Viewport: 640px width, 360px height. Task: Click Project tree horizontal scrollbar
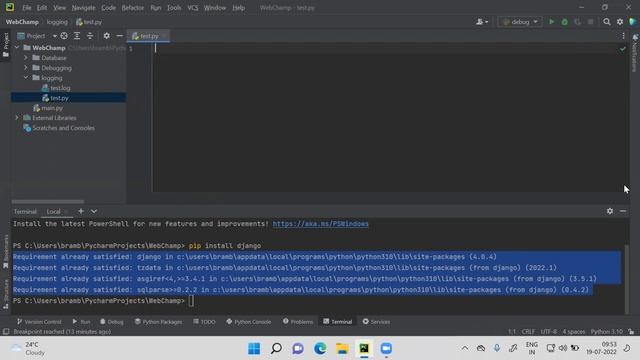click(x=48, y=202)
